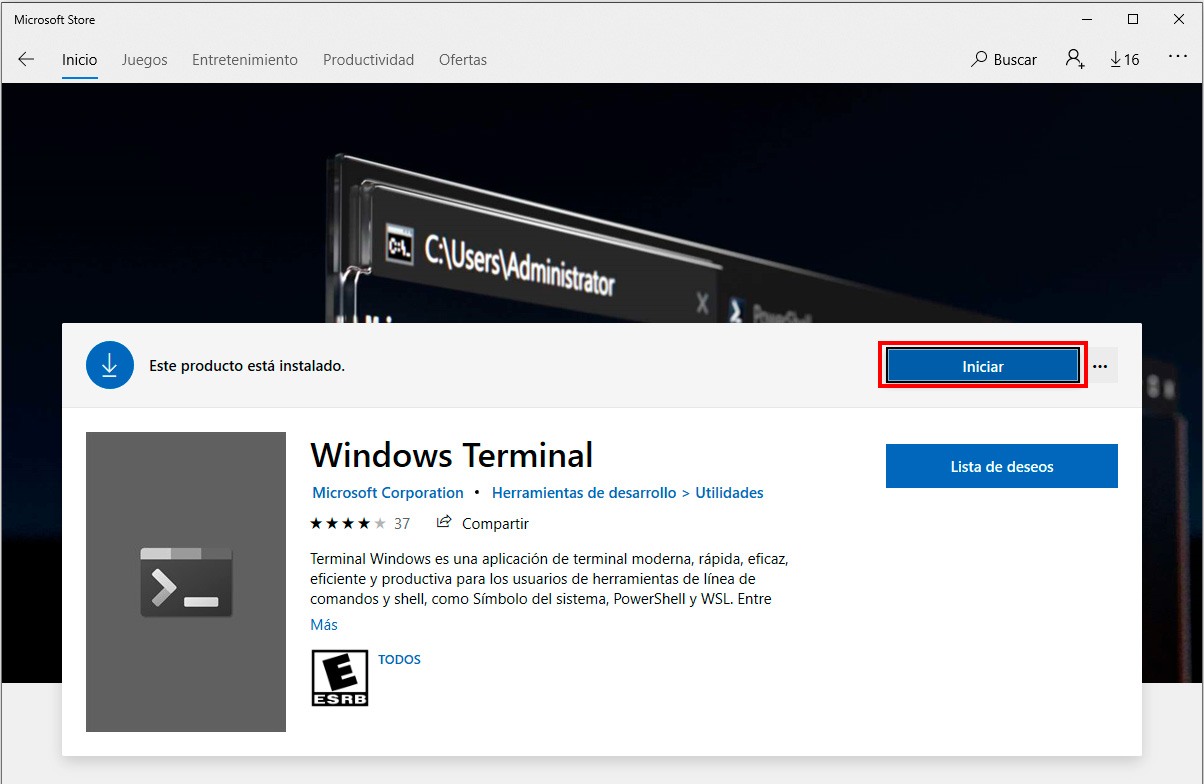The height and width of the screenshot is (784, 1204).
Task: Select the Productividad tab
Action: coord(368,60)
